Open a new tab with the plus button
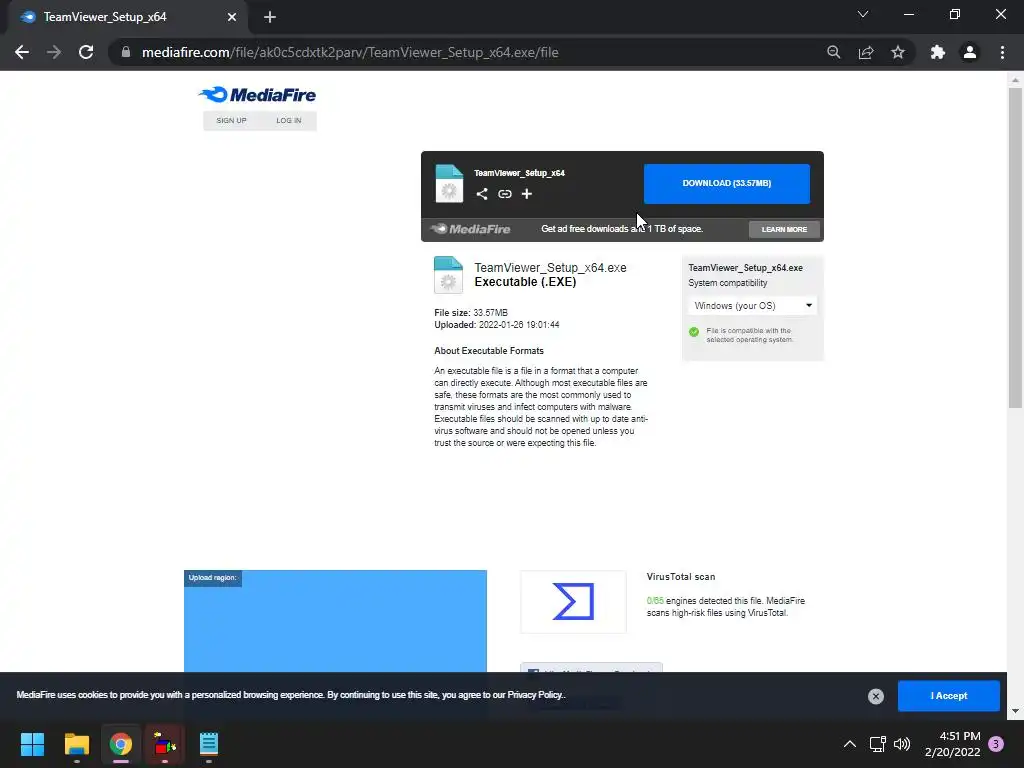 [270, 17]
